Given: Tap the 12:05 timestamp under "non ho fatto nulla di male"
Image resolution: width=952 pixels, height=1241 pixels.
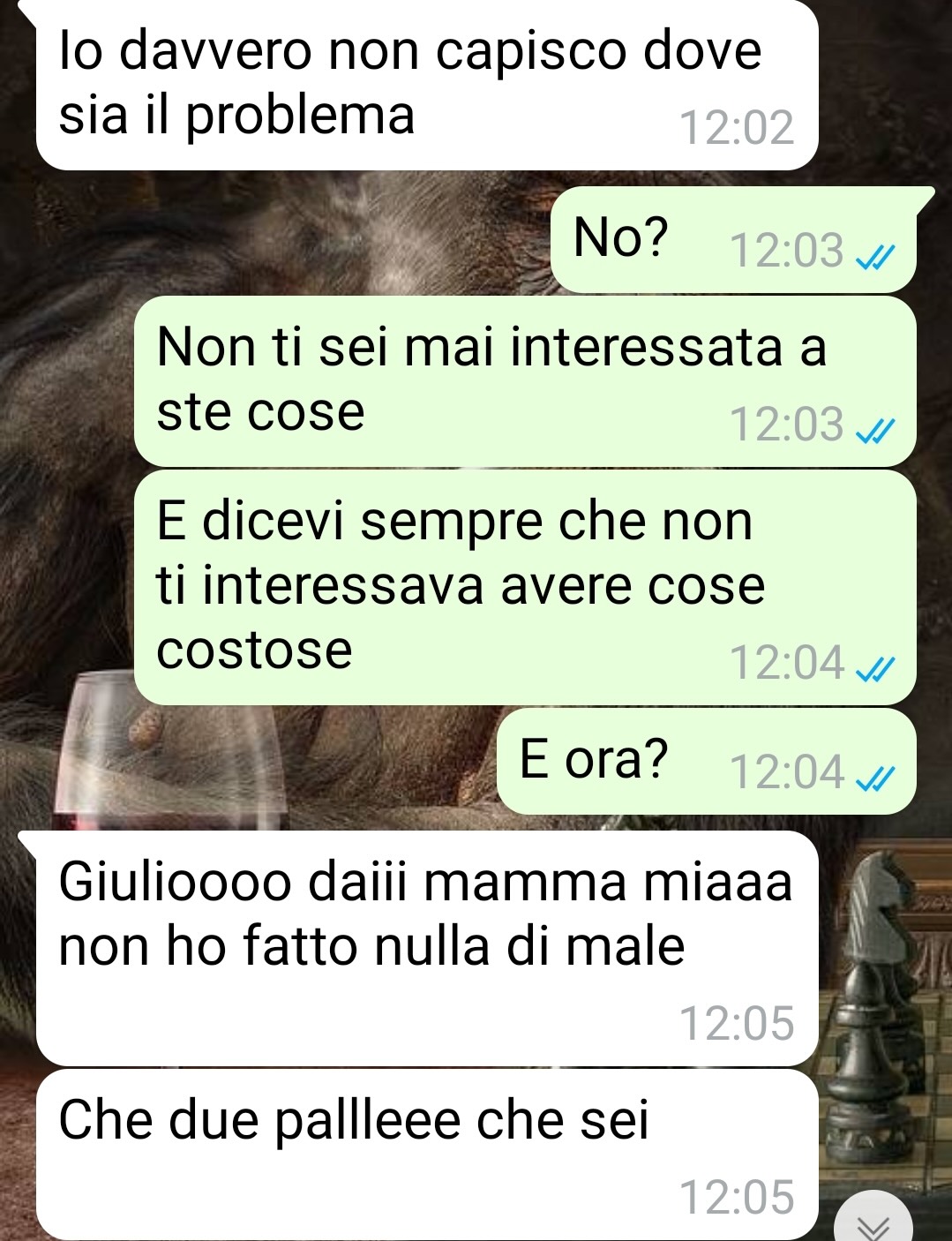Looking at the screenshot, I should click(x=737, y=1024).
